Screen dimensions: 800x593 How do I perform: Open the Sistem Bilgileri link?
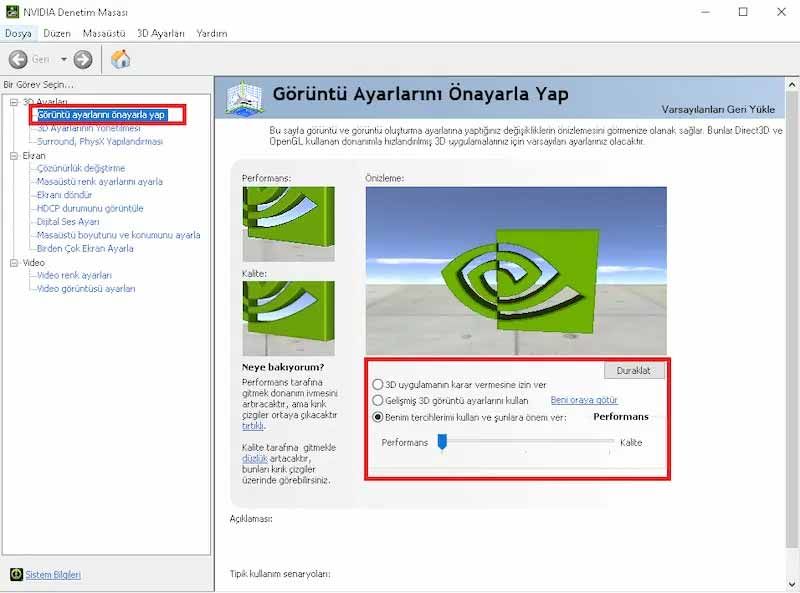(x=53, y=575)
